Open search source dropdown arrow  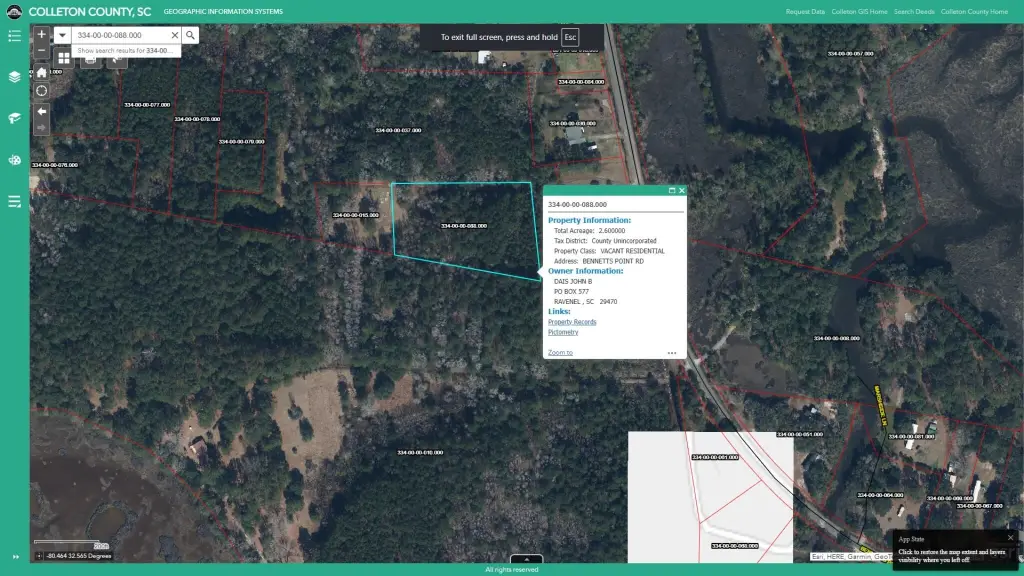click(x=62, y=35)
